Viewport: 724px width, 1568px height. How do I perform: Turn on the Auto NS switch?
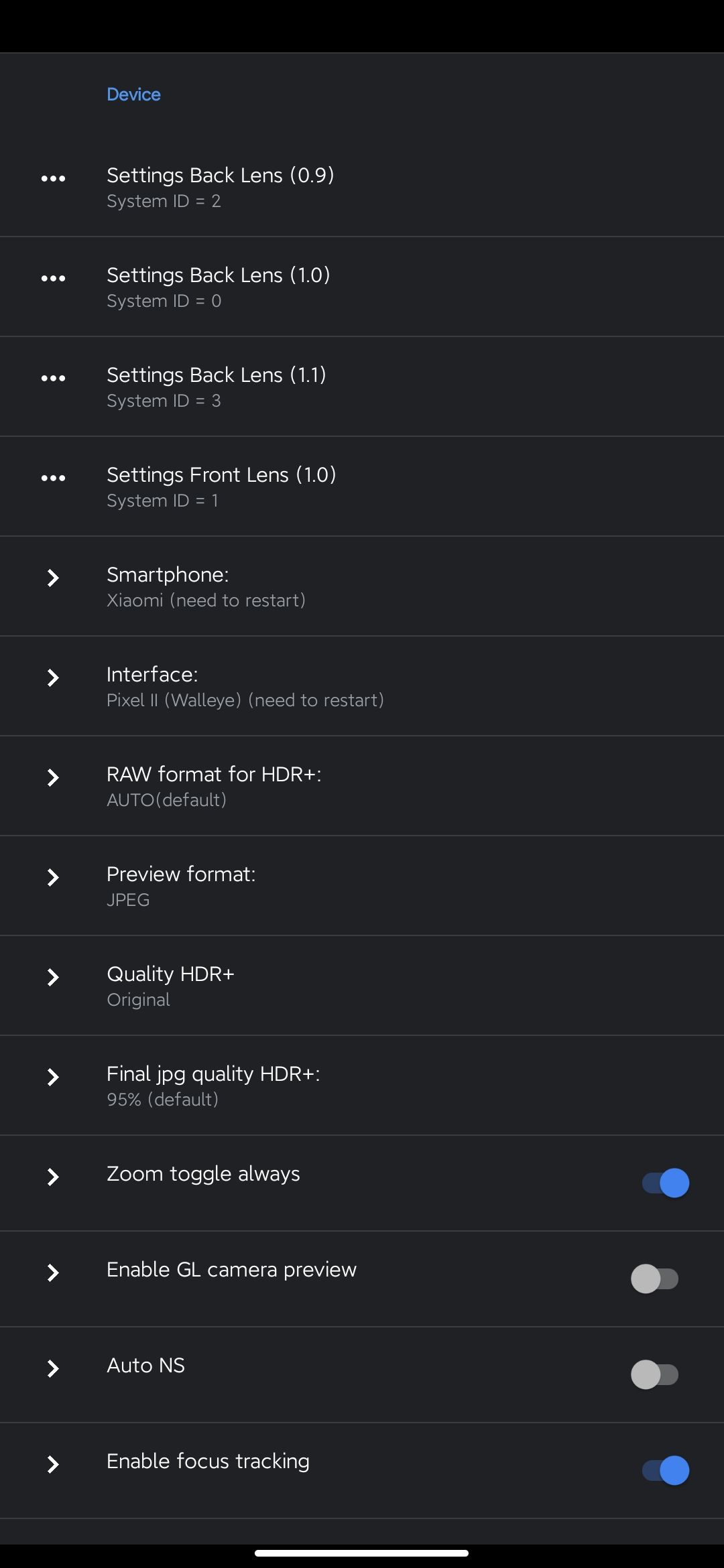click(x=654, y=1374)
